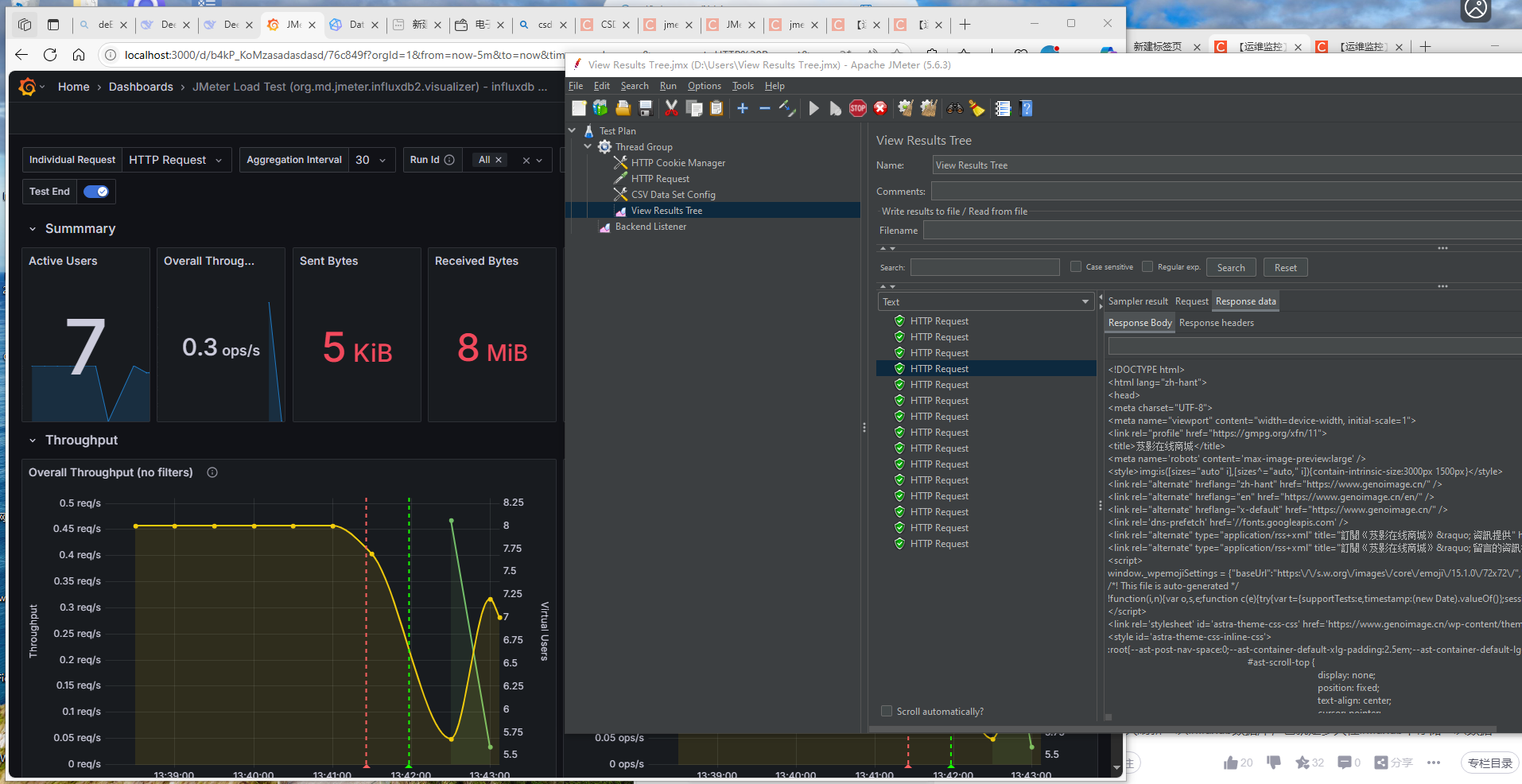1522x784 pixels.
Task: Click the Search button in View Results Tree
Action: coord(1231,268)
